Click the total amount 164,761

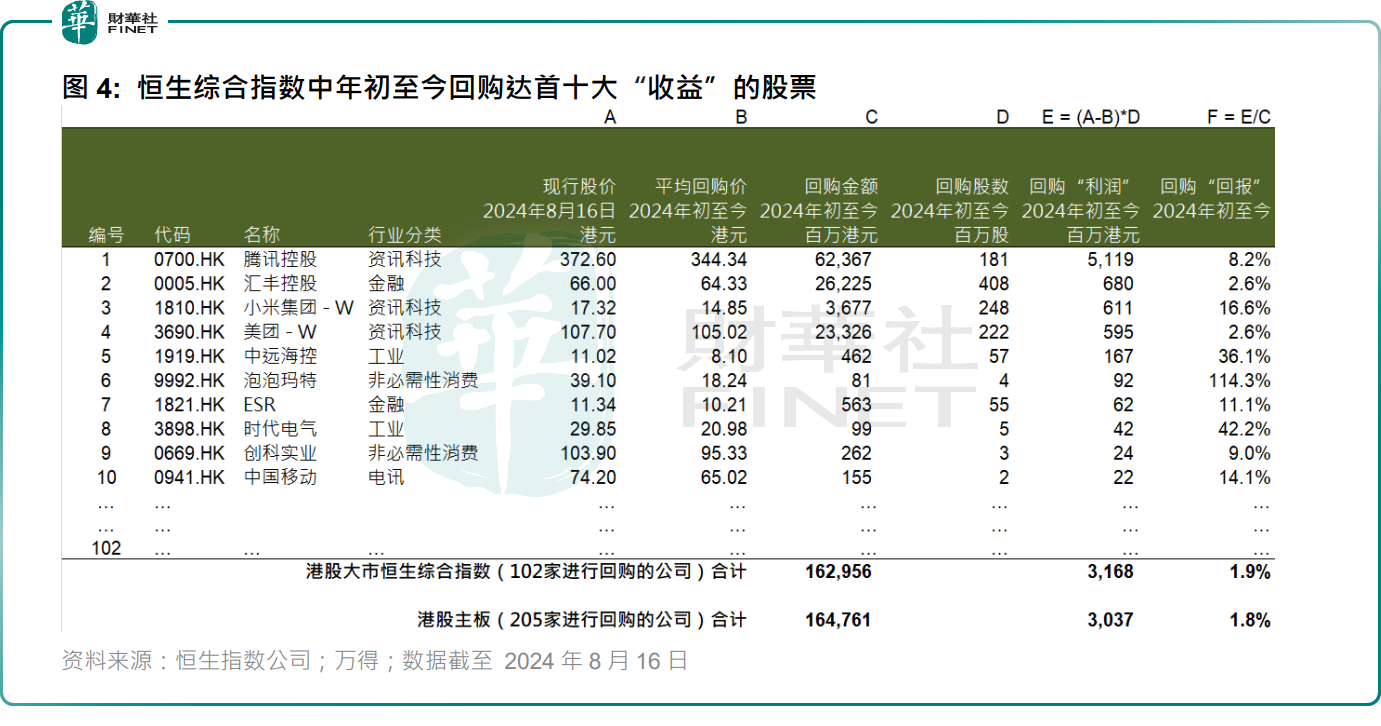pyautogui.click(x=838, y=620)
